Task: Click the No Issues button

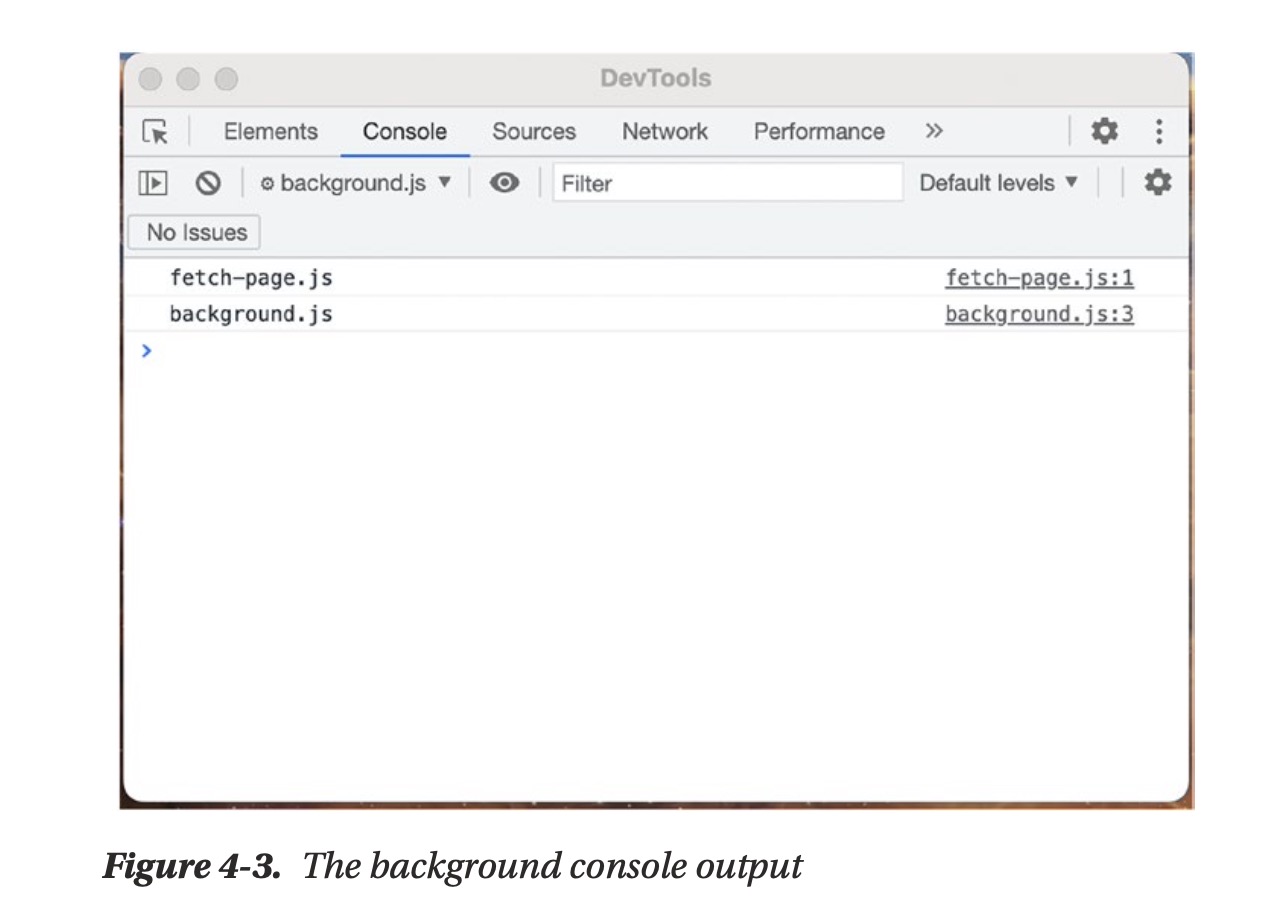Action: [x=196, y=232]
